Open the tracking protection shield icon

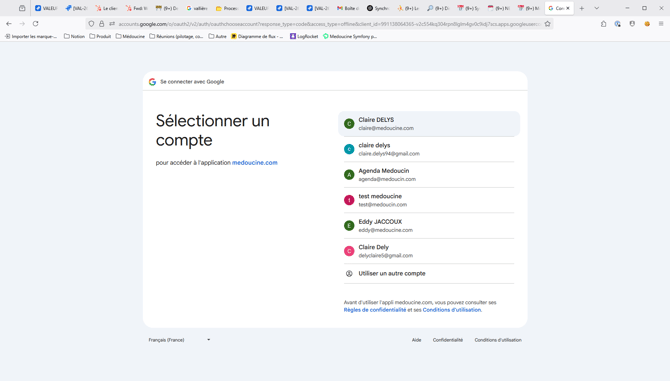pyautogui.click(x=91, y=24)
